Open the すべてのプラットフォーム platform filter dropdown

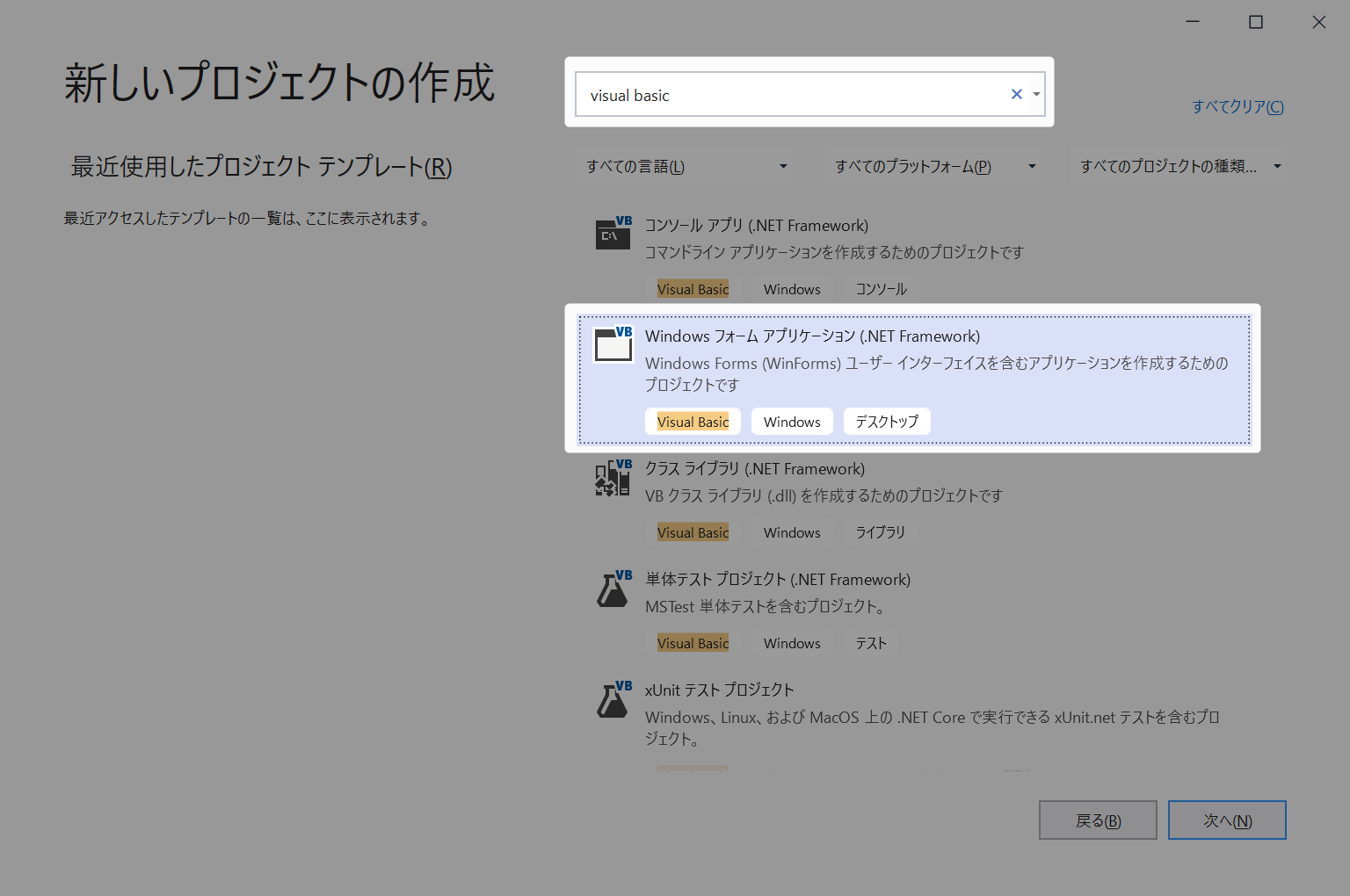[x=935, y=166]
